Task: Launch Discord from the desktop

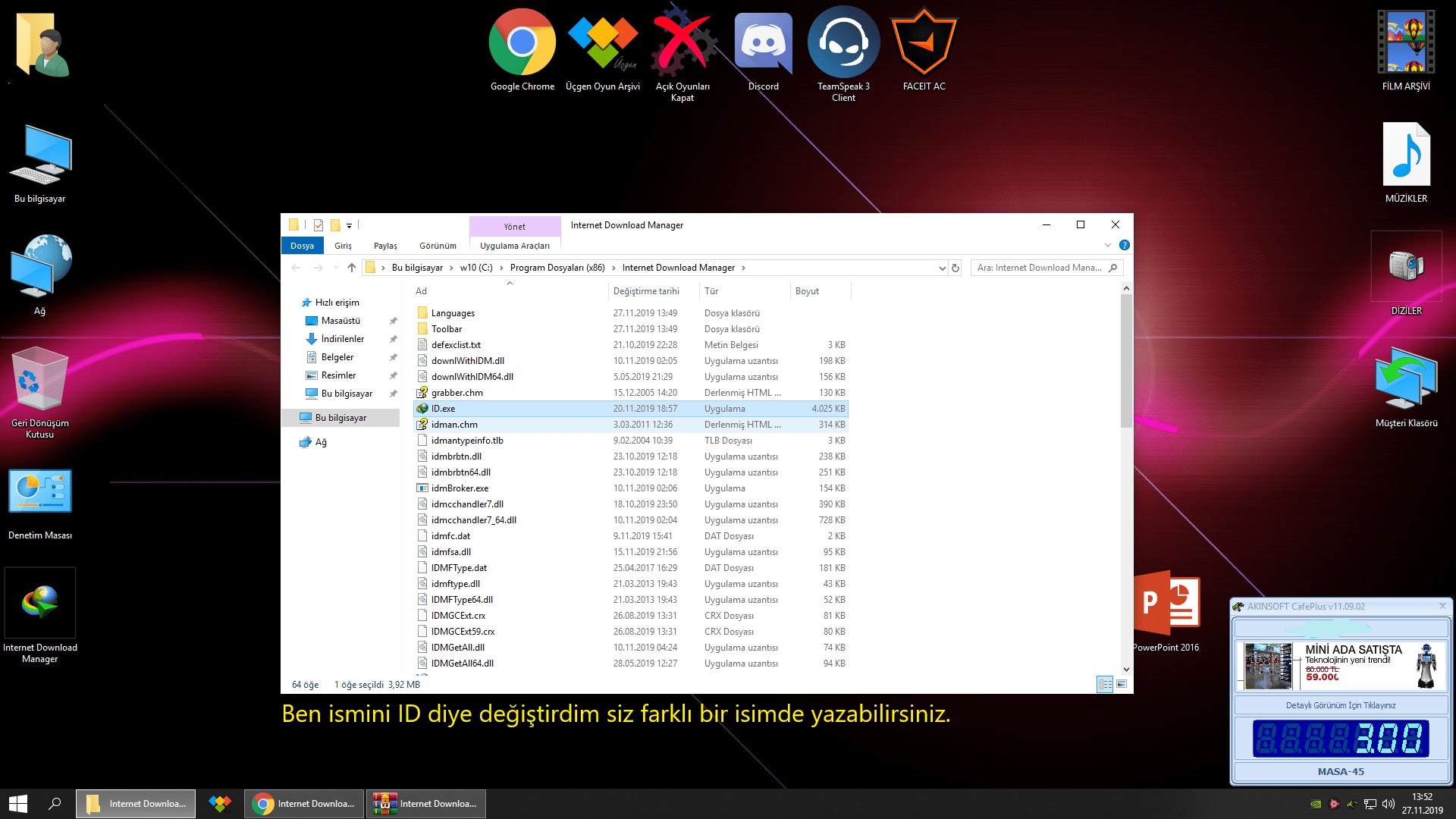Action: [763, 50]
